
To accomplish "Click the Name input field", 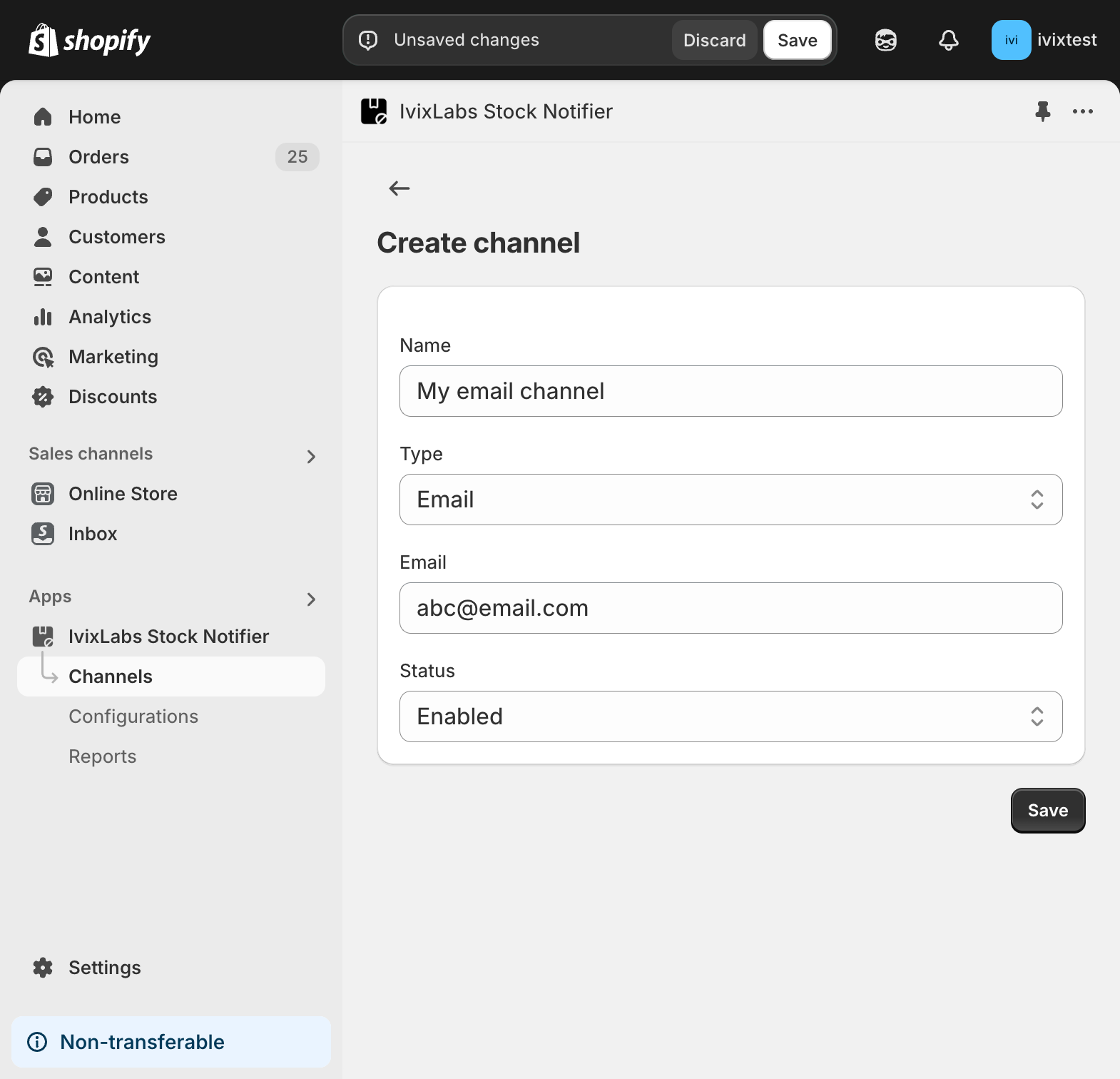I will click(731, 391).
